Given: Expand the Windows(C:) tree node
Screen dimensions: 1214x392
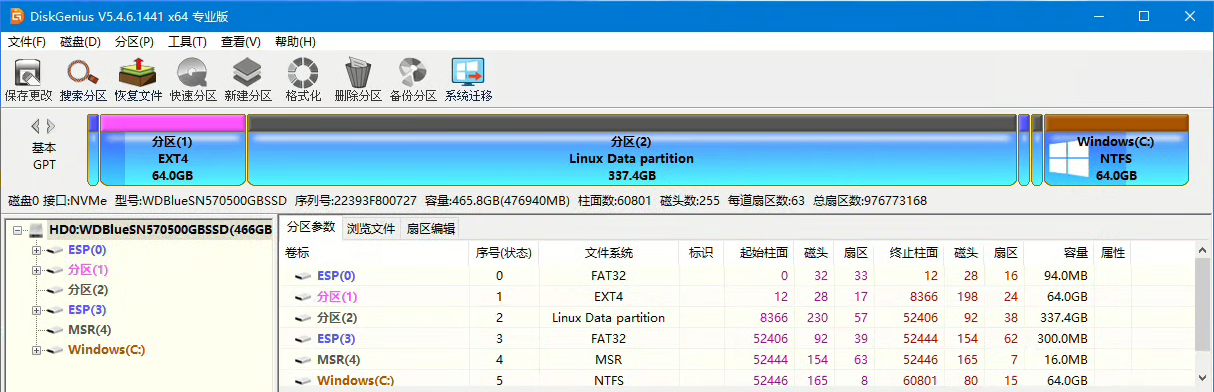Looking at the screenshot, I should (37, 350).
